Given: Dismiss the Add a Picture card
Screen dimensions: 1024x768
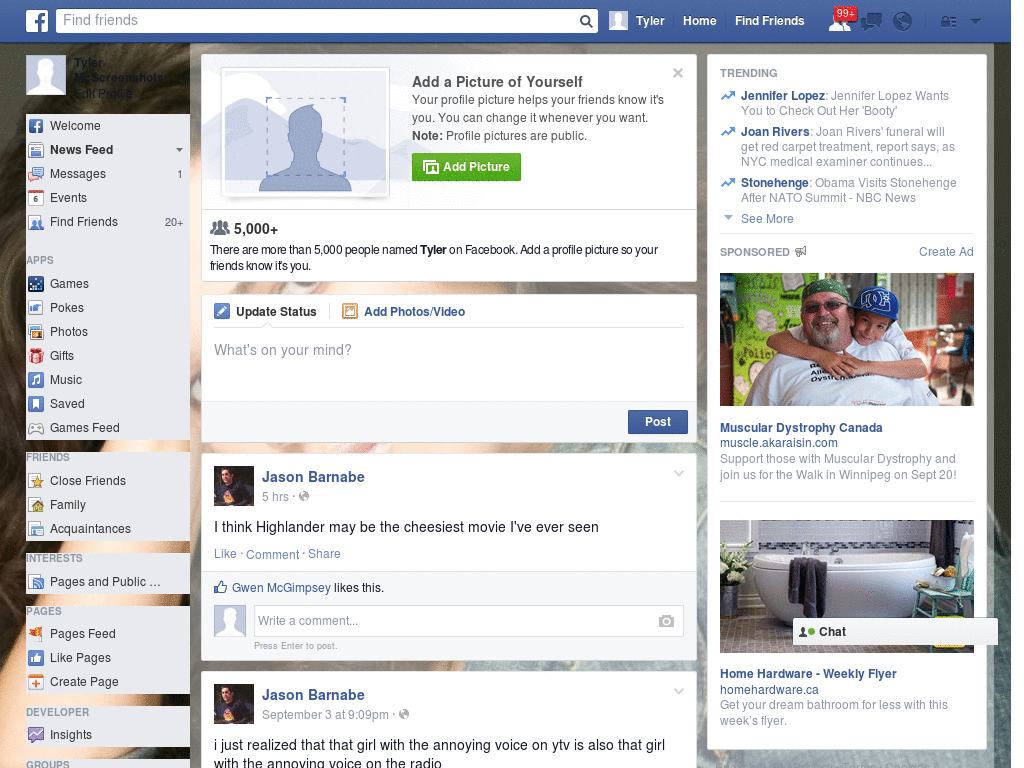Looking at the screenshot, I should tap(678, 73).
